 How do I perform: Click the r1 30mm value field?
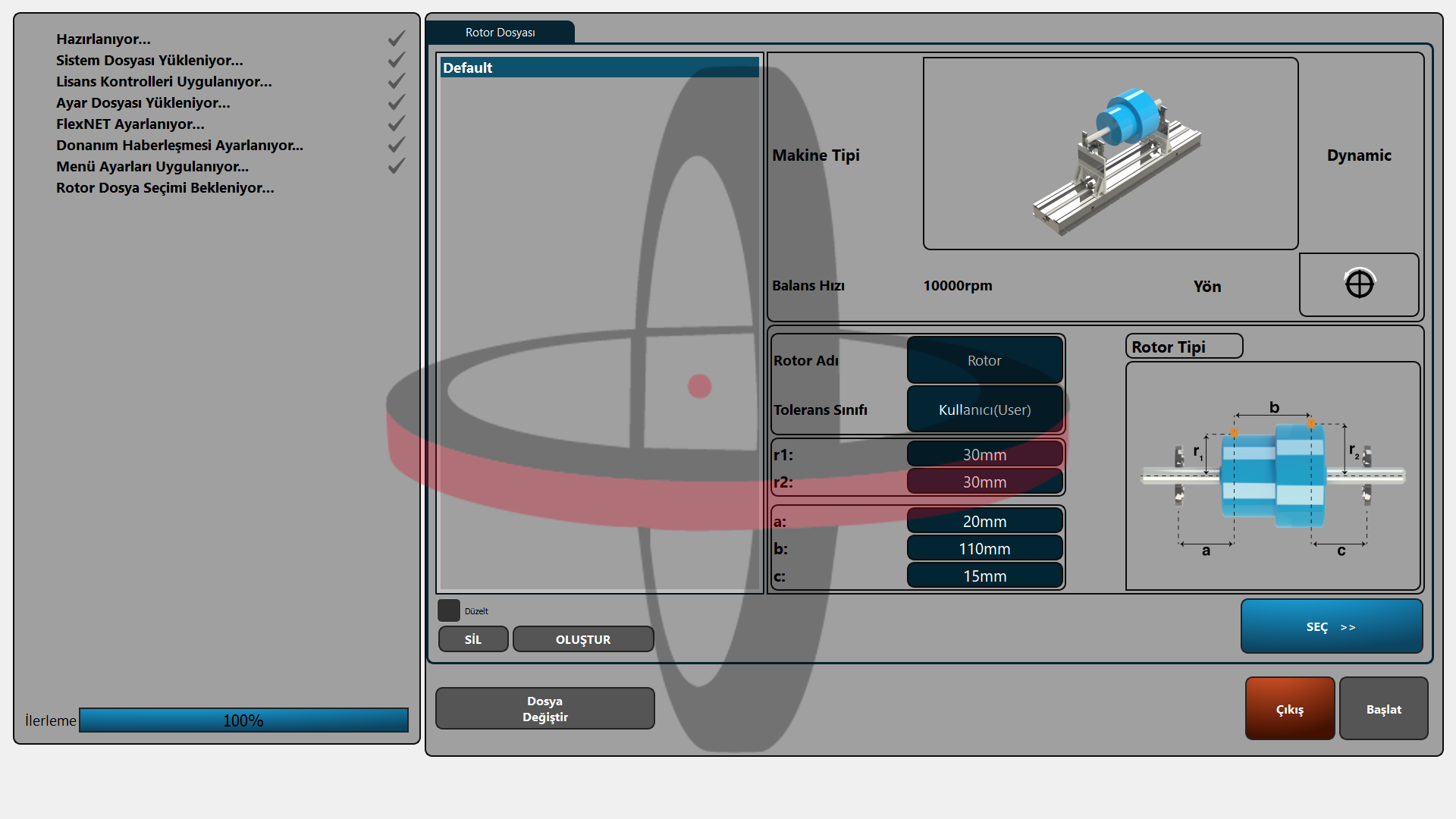984,454
